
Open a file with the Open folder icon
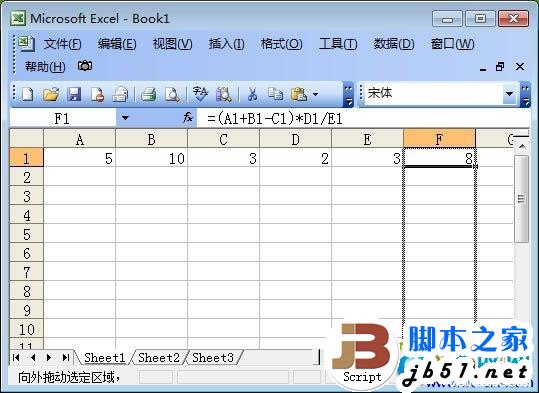51,94
